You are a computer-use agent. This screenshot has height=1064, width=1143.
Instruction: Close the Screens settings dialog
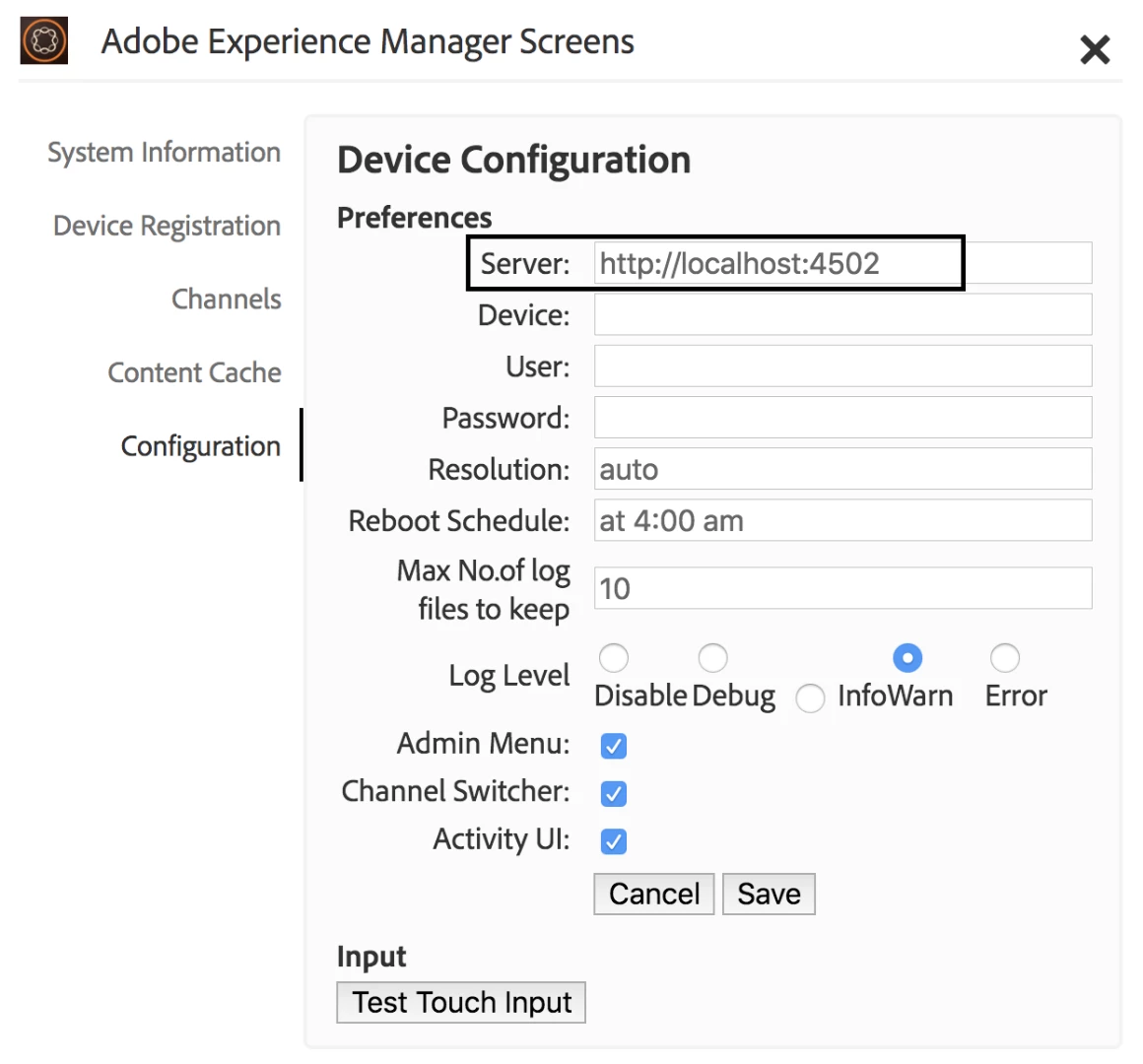(x=1095, y=49)
